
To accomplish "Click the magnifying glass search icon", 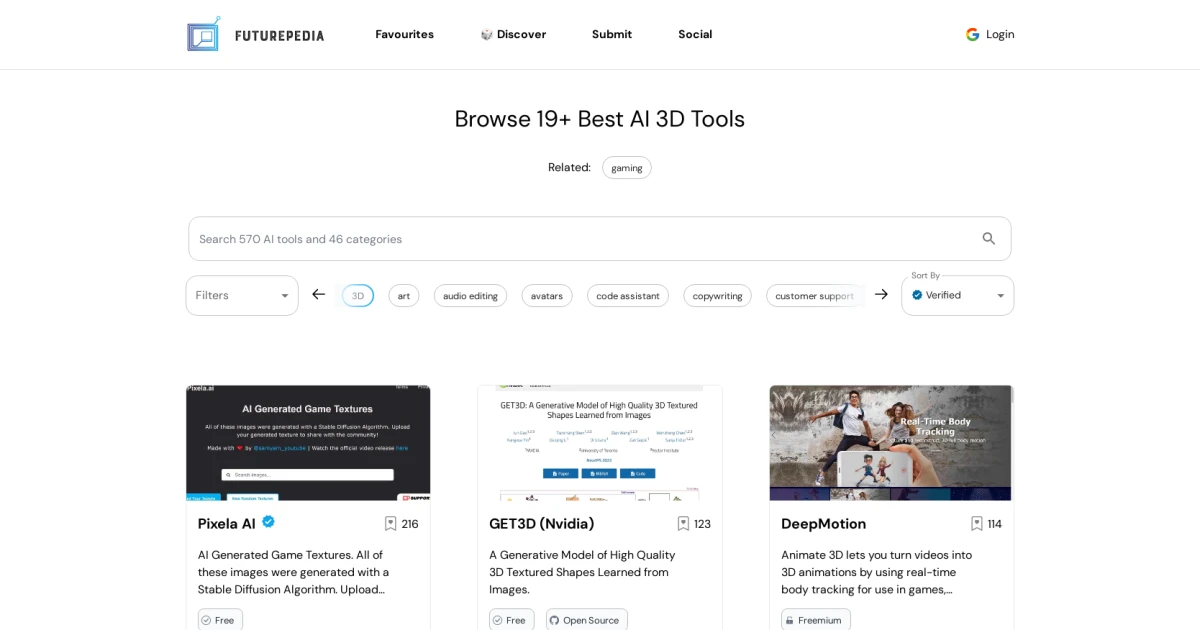I will tap(988, 238).
